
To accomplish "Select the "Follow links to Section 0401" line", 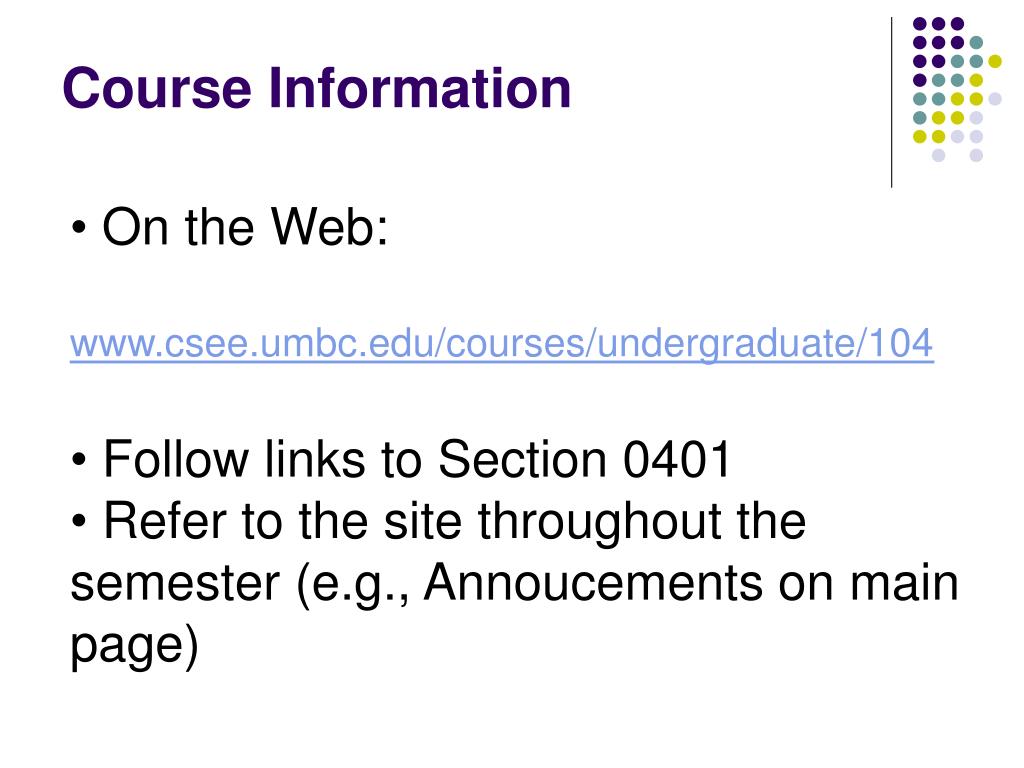I will click(417, 459).
